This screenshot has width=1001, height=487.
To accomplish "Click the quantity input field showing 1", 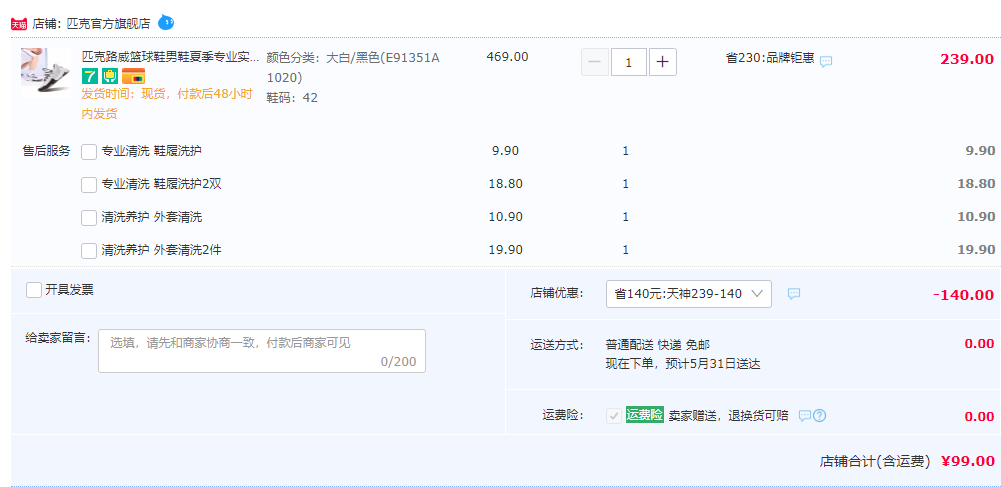I will click(x=629, y=62).
